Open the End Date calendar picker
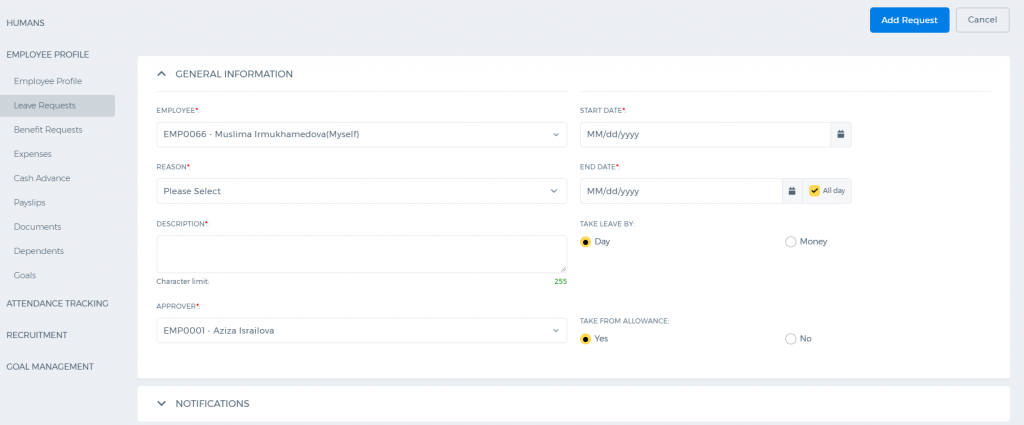 click(792, 191)
